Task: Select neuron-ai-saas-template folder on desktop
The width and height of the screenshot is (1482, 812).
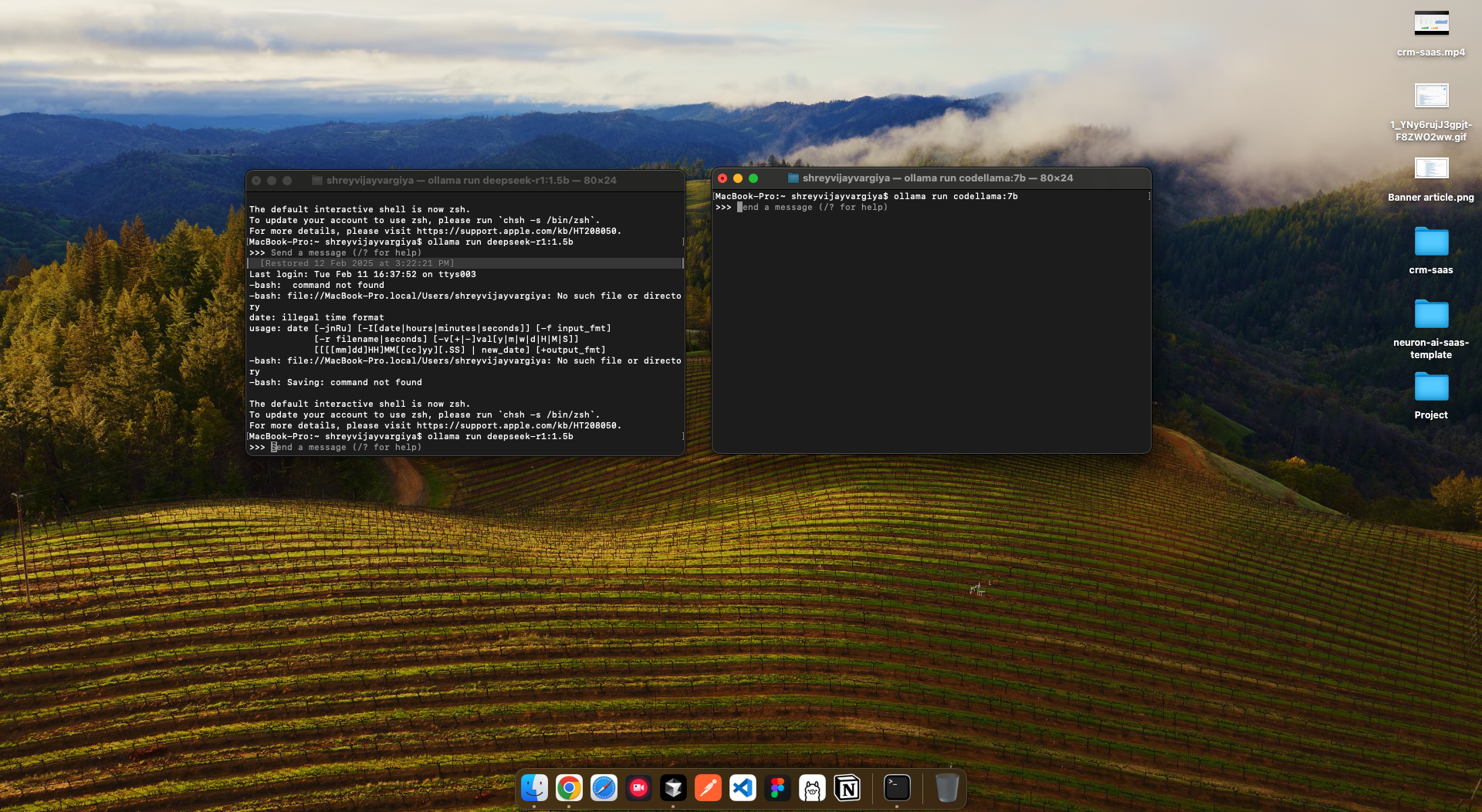Action: (x=1431, y=330)
